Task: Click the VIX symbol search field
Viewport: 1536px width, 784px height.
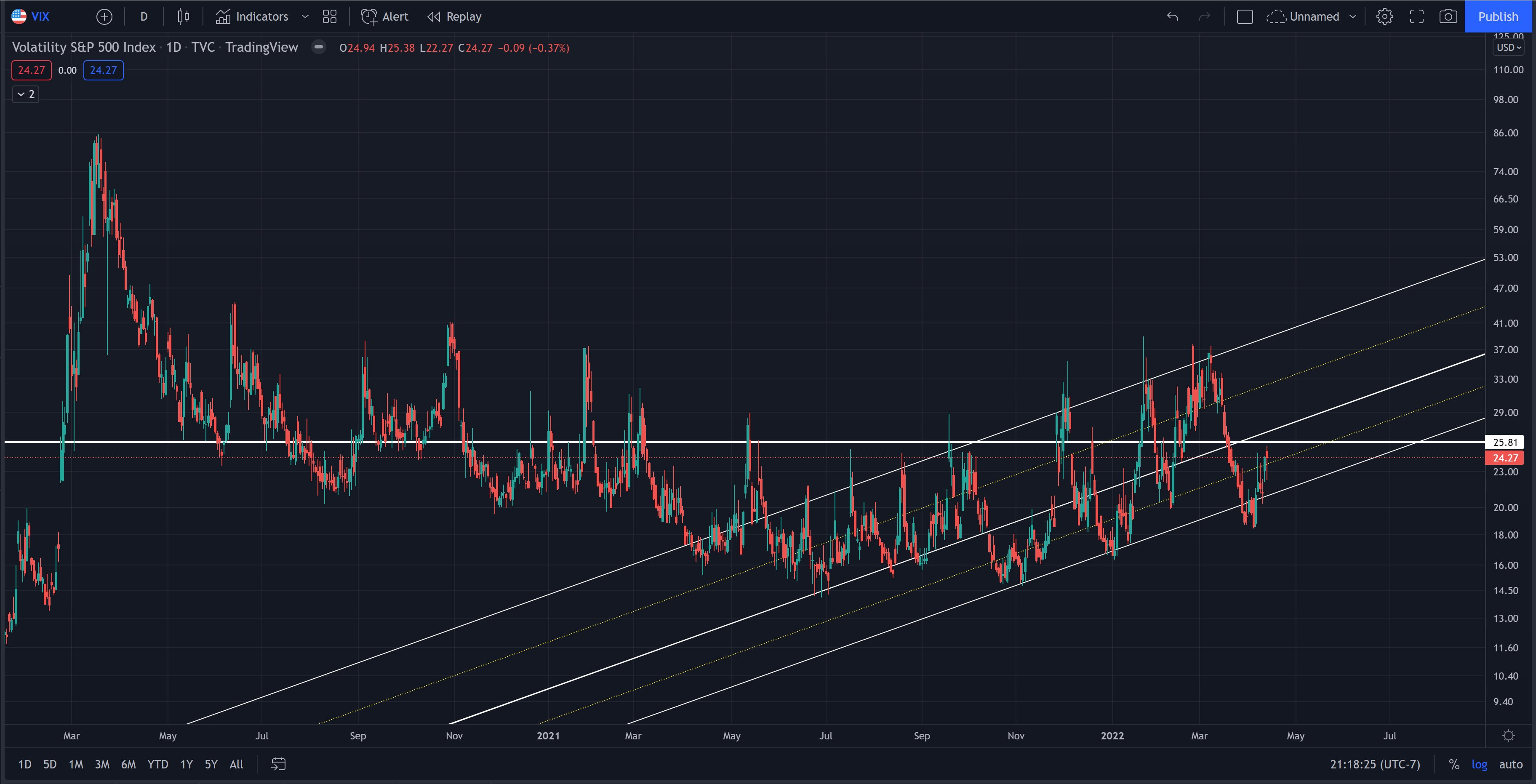Action: (40, 17)
